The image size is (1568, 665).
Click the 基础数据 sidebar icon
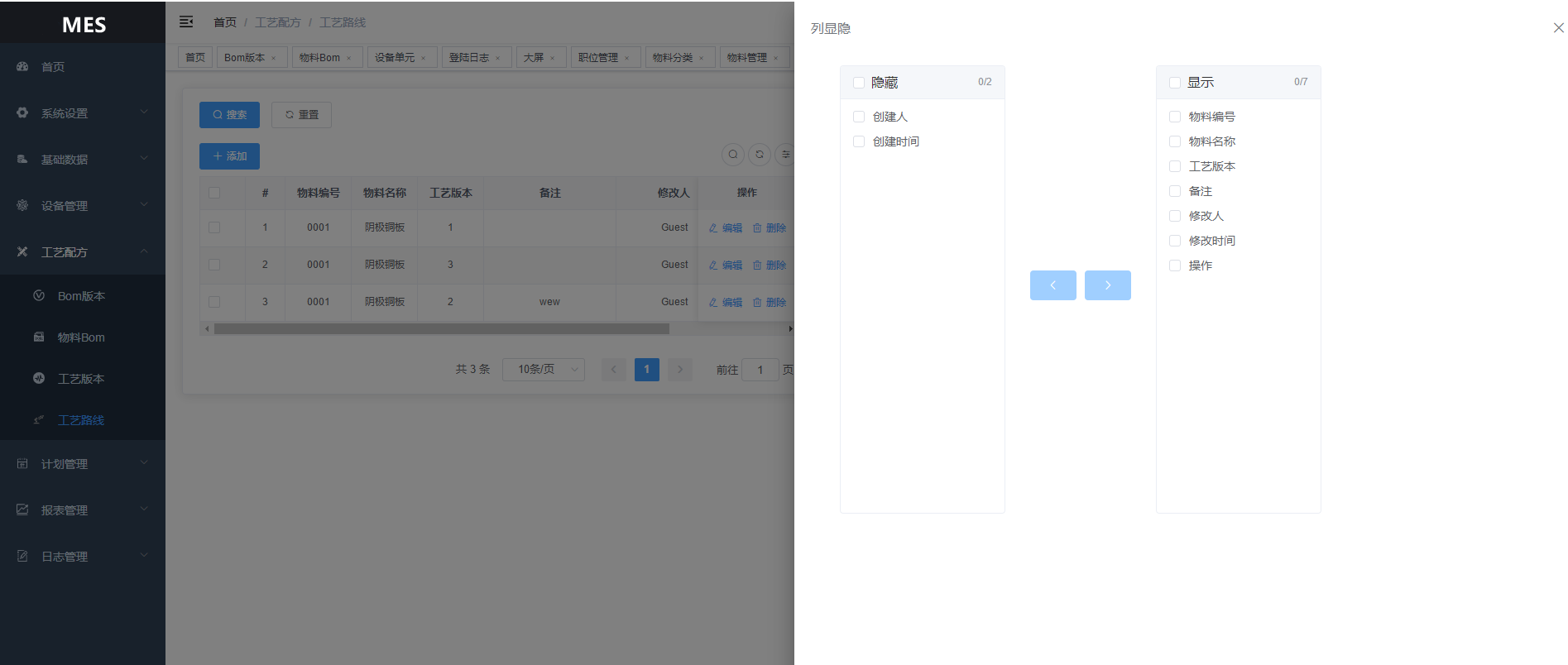[x=22, y=159]
